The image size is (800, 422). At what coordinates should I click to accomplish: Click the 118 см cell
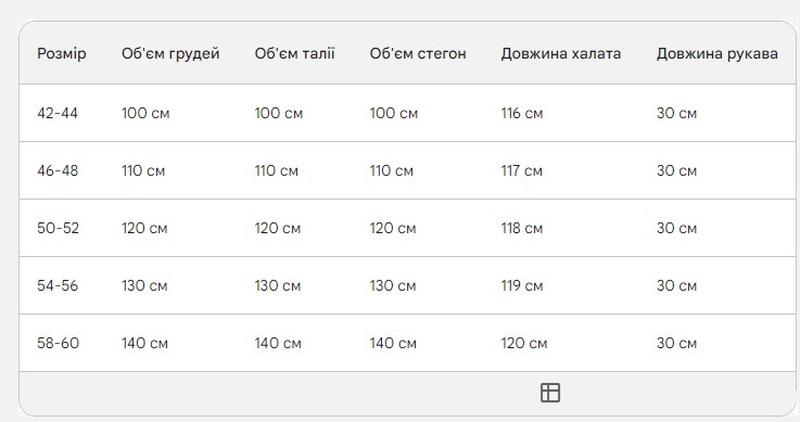(x=522, y=228)
